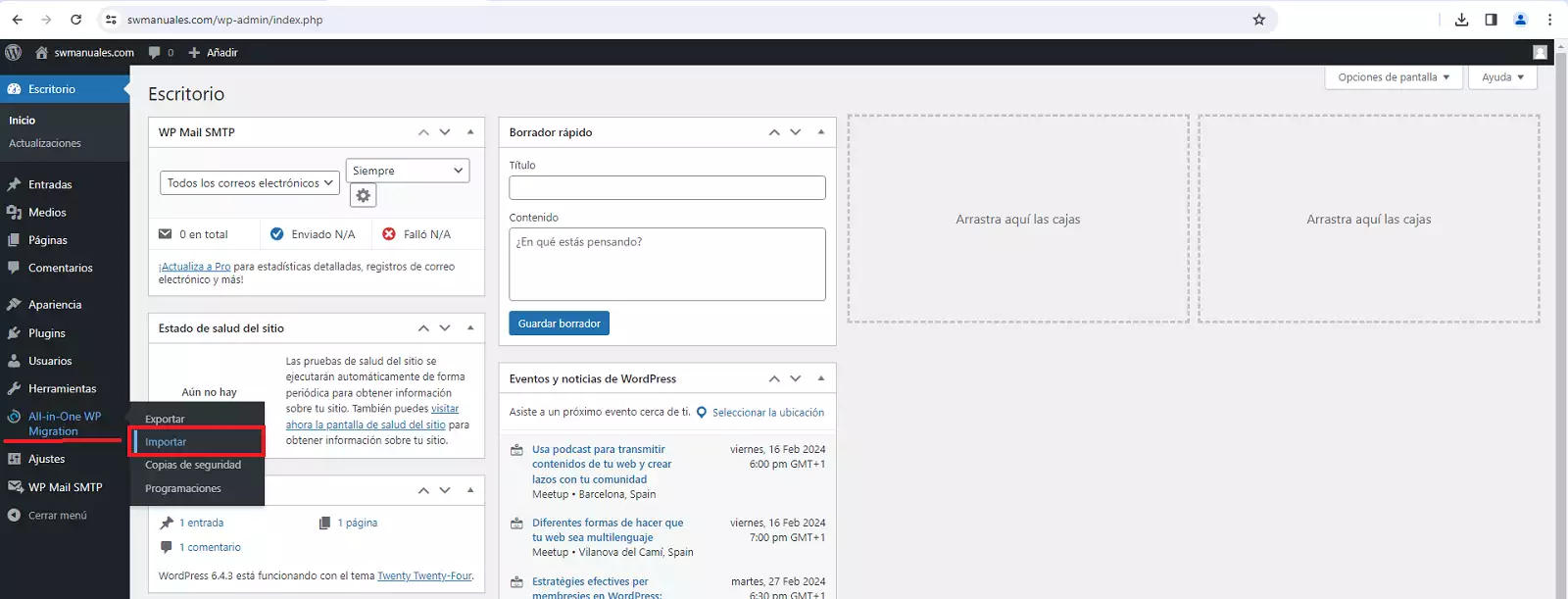Screen dimensions: 1568x599
Task: Move the WP Mail SMTP widget down
Action: [445, 132]
